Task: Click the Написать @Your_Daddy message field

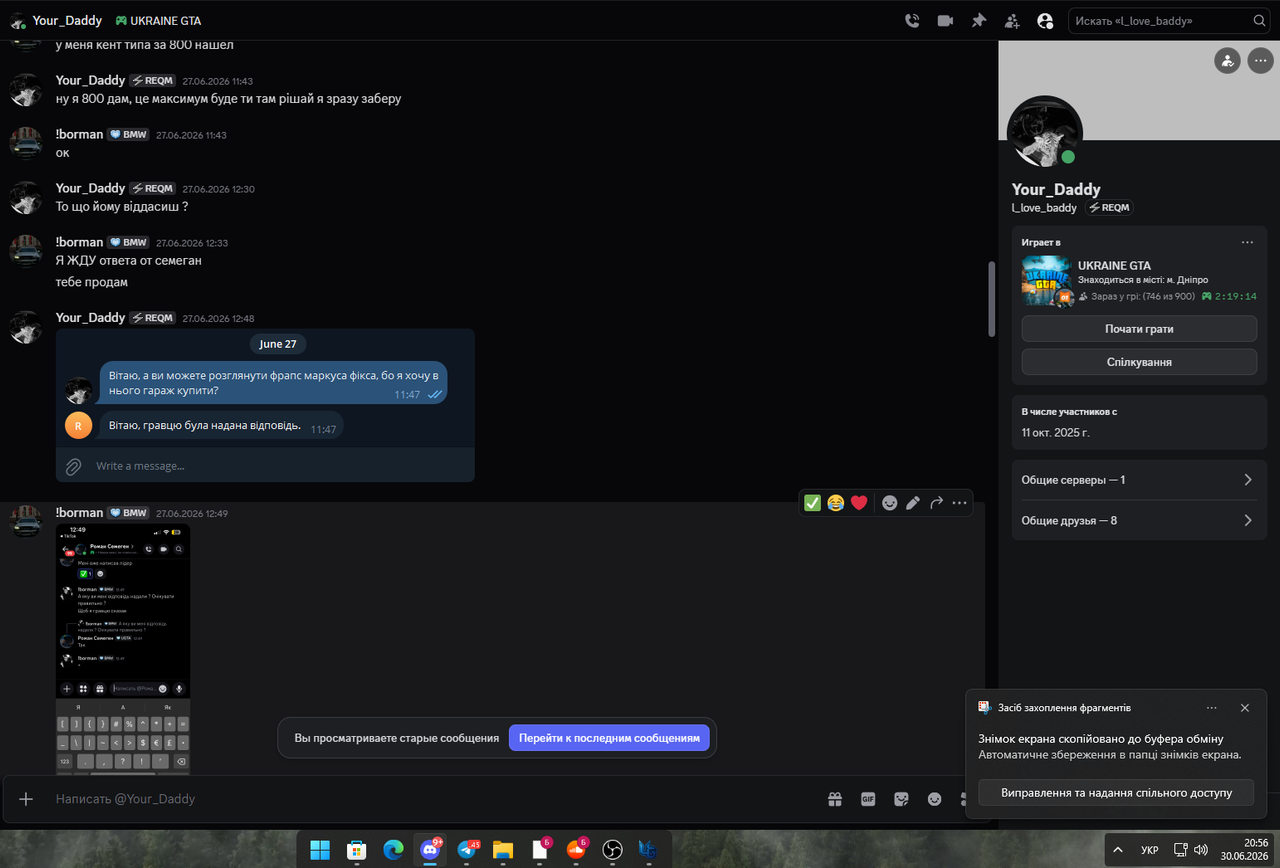Action: (x=430, y=799)
